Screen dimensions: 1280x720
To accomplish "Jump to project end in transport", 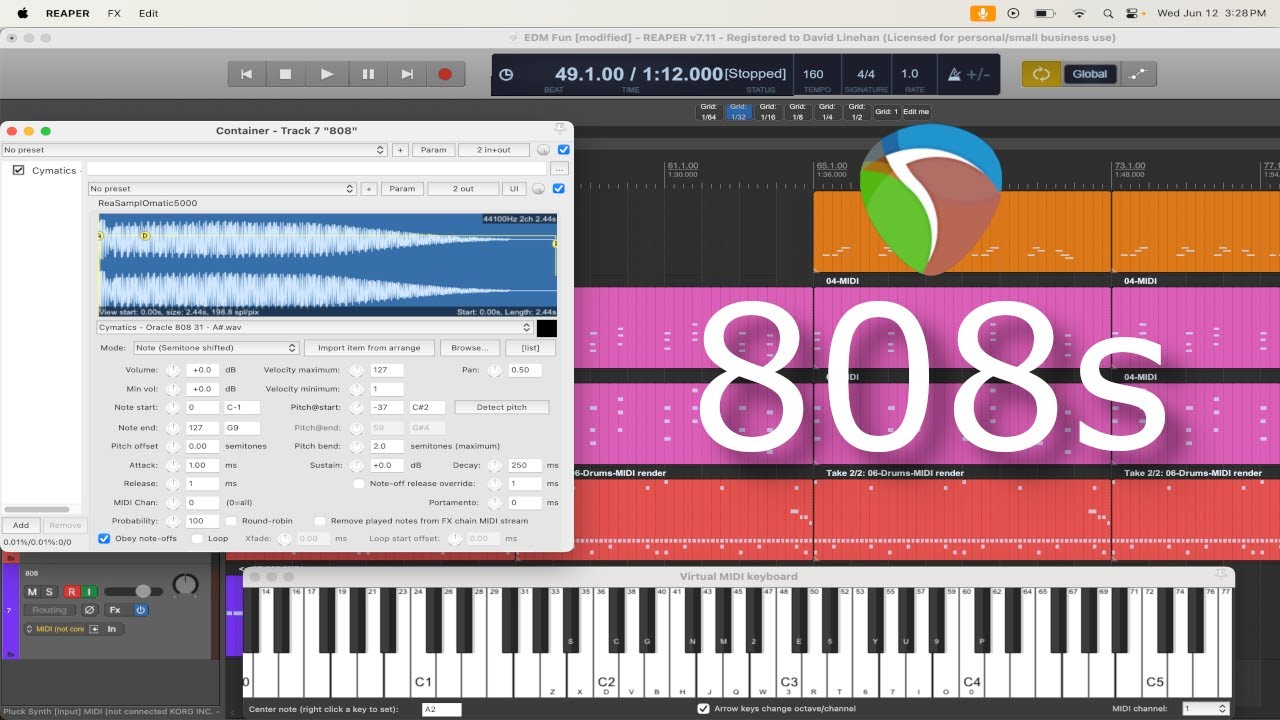I will point(406,74).
